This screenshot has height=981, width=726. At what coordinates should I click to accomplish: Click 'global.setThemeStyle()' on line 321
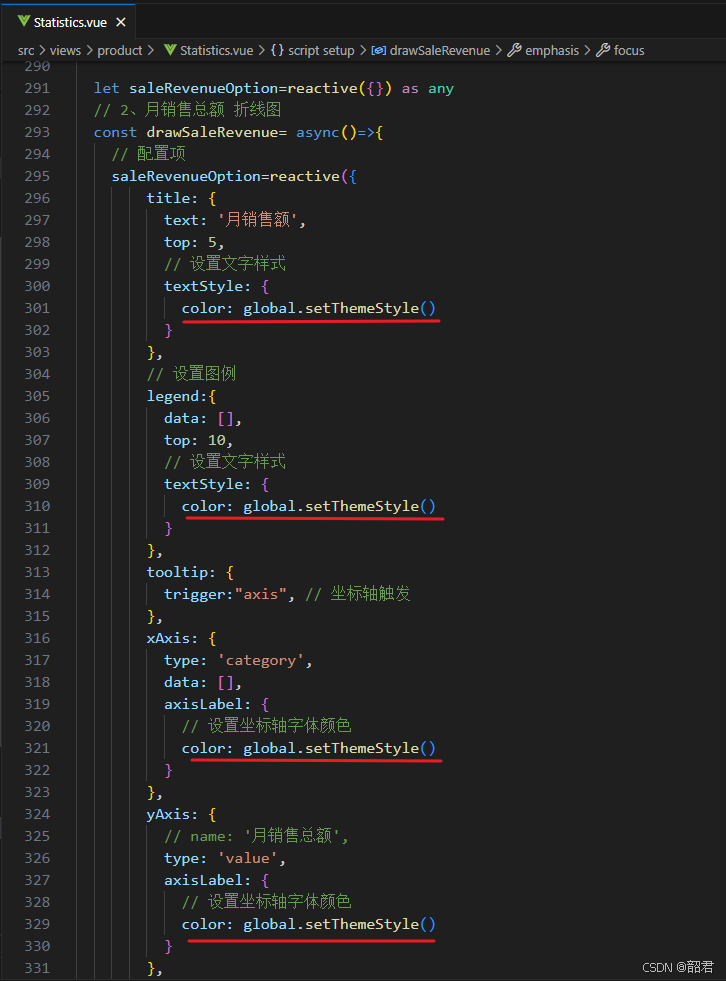[339, 748]
